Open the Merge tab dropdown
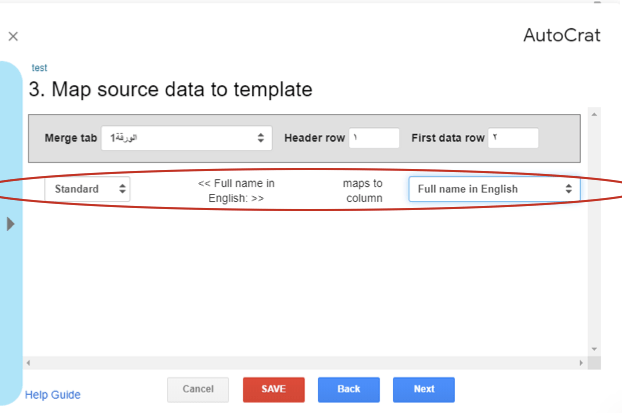Screen dimensions: 622x413 tap(186, 138)
